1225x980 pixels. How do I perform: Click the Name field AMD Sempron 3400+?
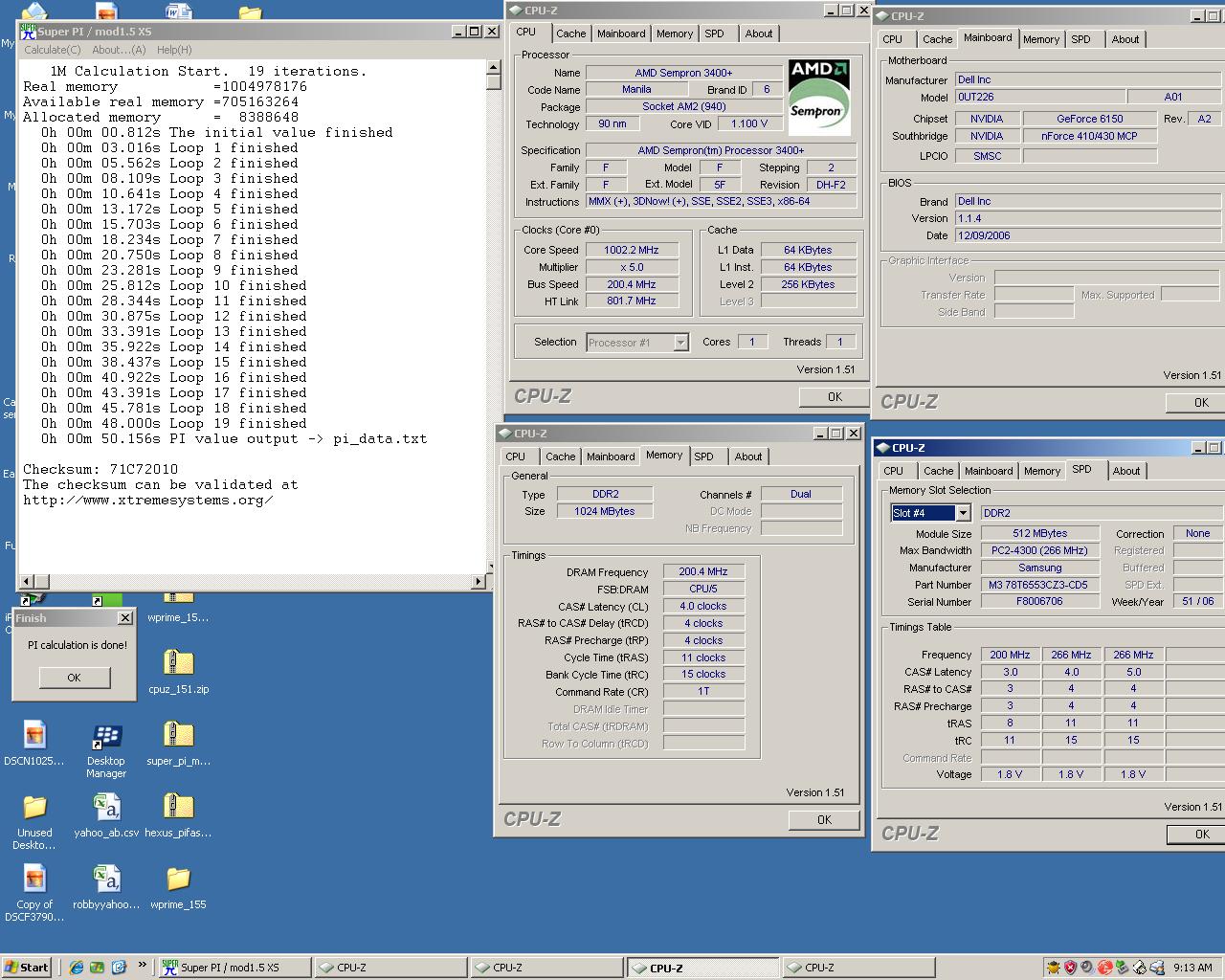point(683,73)
